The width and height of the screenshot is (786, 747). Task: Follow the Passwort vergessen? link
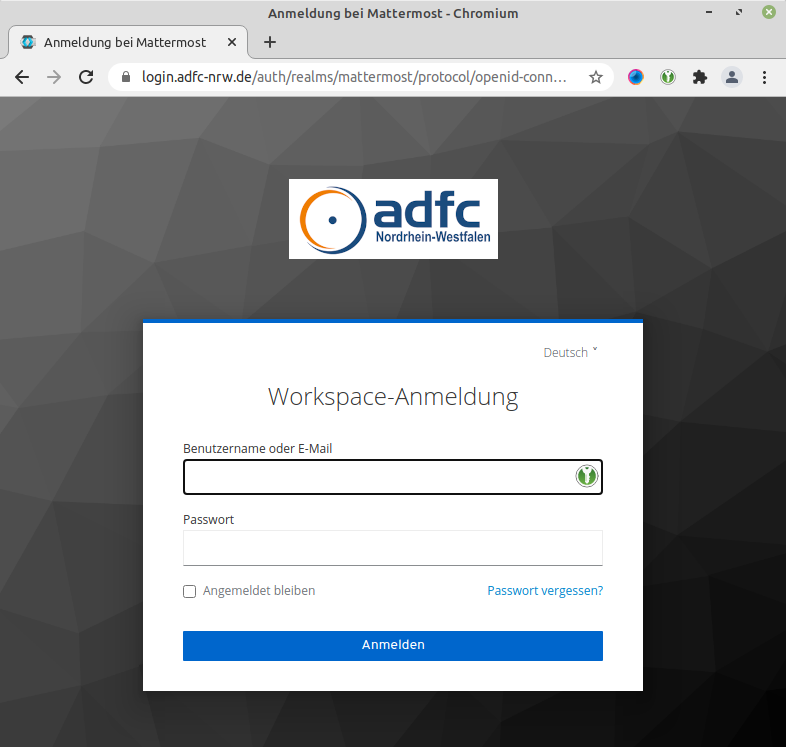click(x=545, y=591)
